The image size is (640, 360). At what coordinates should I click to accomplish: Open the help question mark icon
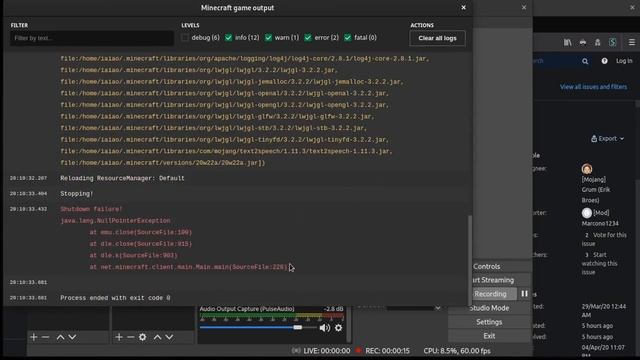604,61
